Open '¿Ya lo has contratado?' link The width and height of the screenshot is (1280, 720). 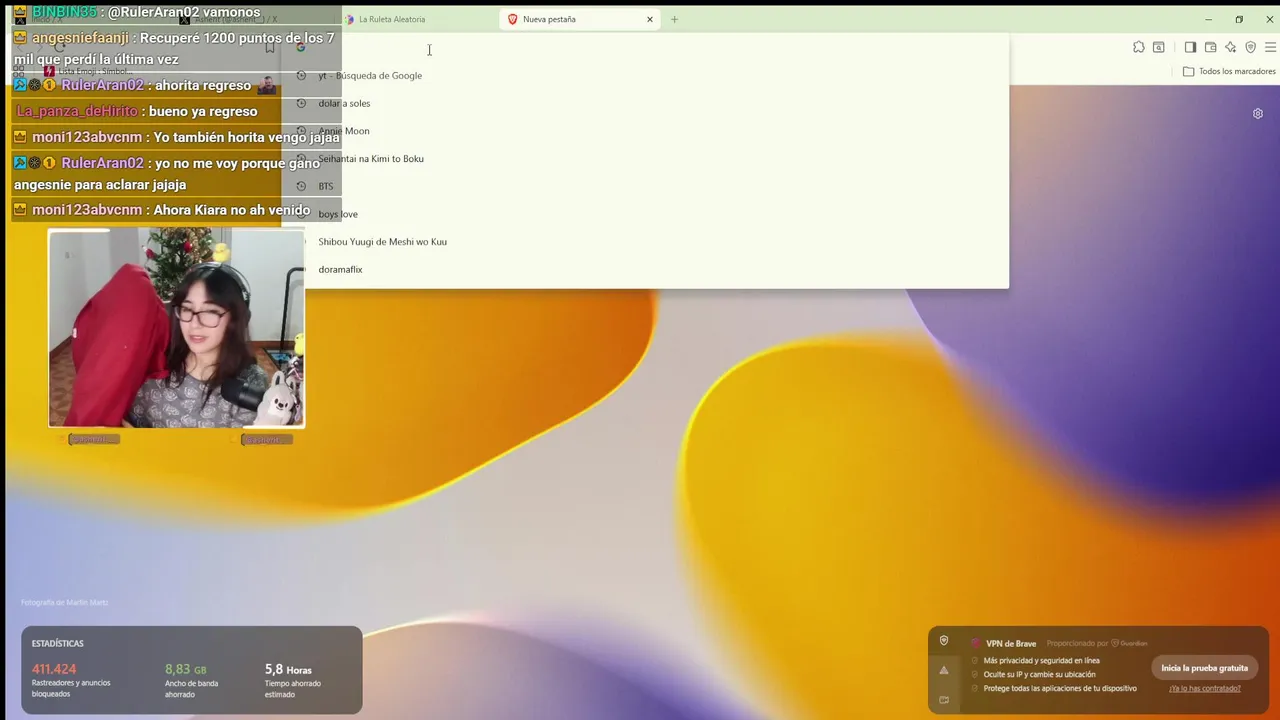click(1204, 688)
